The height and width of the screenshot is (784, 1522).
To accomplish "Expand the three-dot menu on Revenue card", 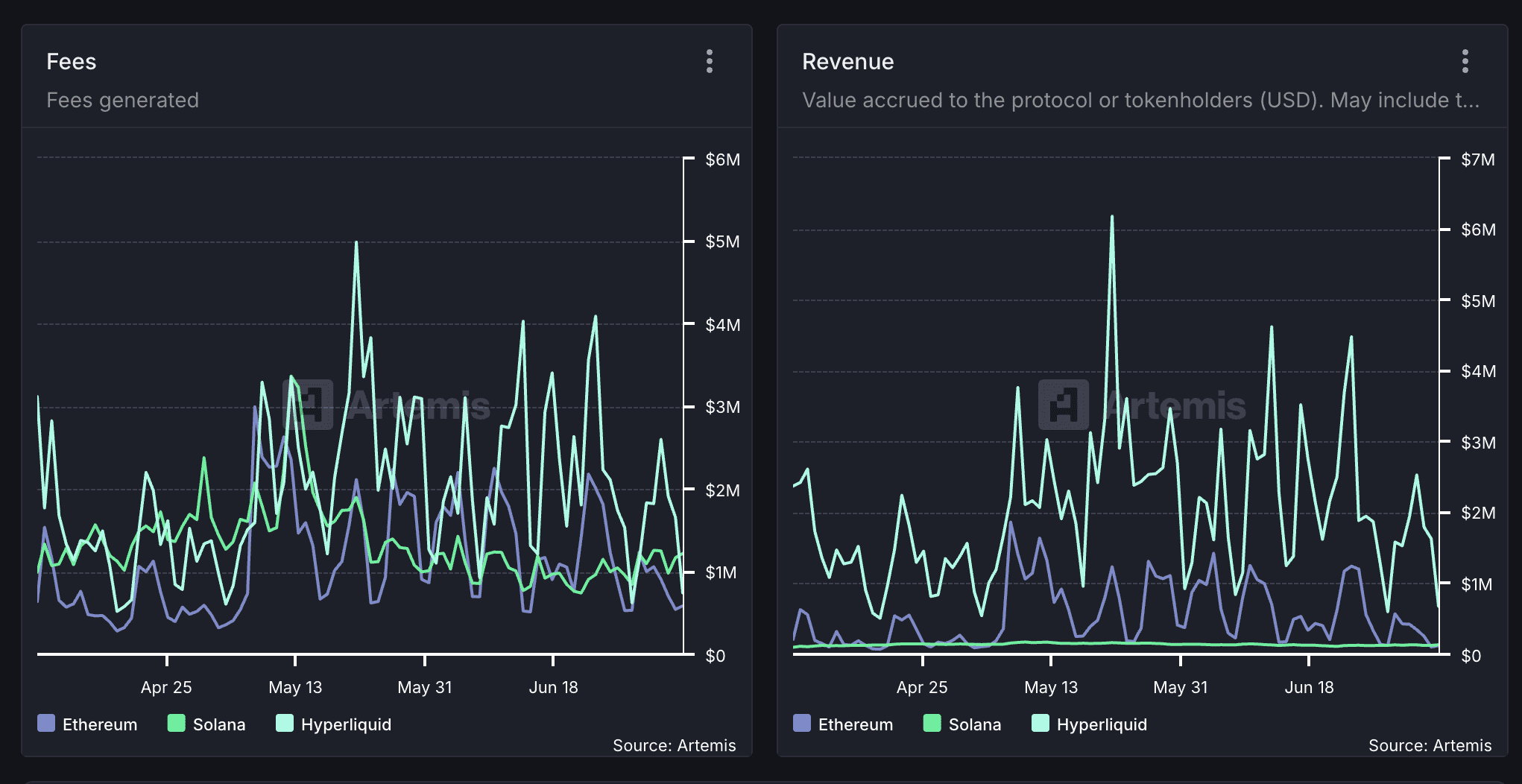I will click(1465, 62).
